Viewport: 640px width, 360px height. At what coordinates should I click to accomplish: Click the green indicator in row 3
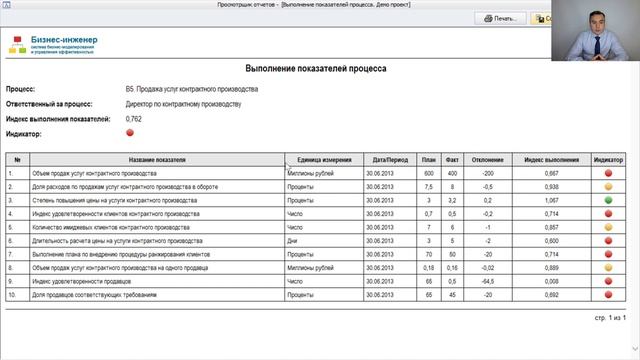[x=608, y=200]
